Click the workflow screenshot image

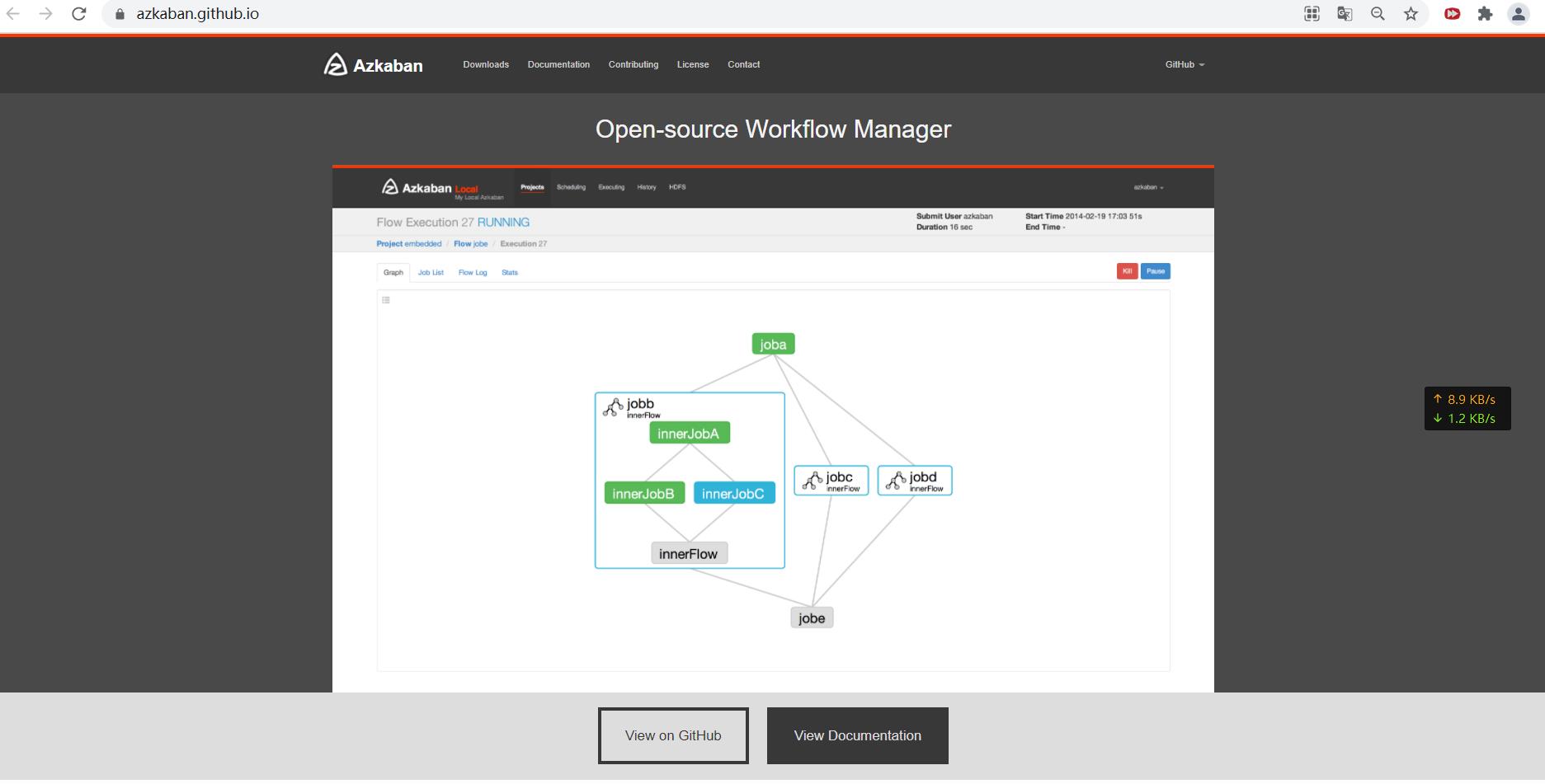(773, 429)
